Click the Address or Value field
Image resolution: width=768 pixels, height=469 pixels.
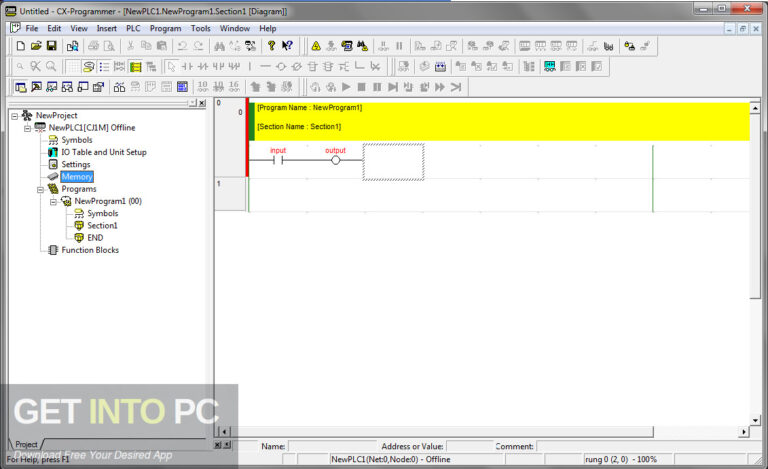[469, 446]
